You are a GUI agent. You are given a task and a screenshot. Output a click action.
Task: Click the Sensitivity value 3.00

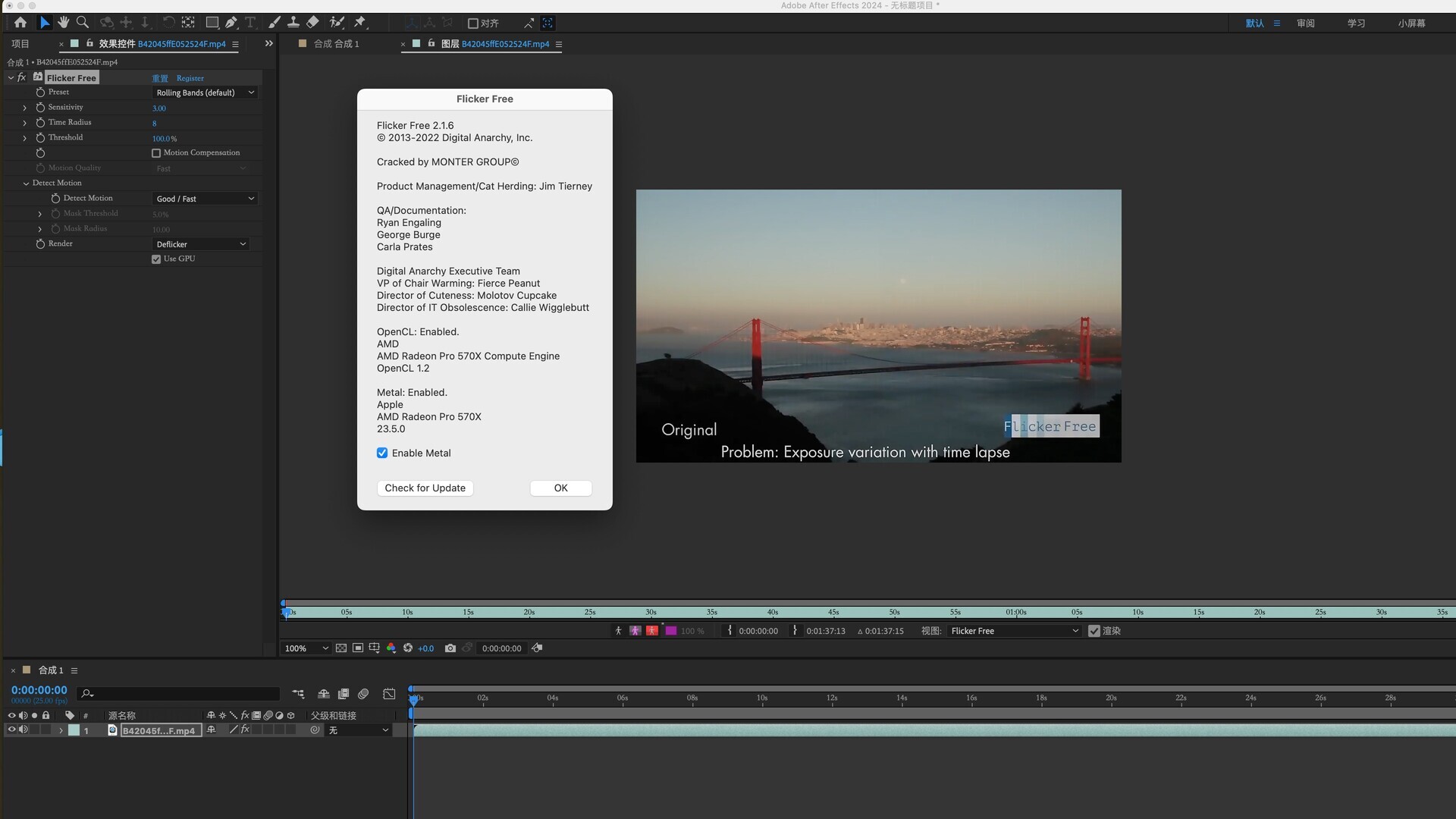158,108
